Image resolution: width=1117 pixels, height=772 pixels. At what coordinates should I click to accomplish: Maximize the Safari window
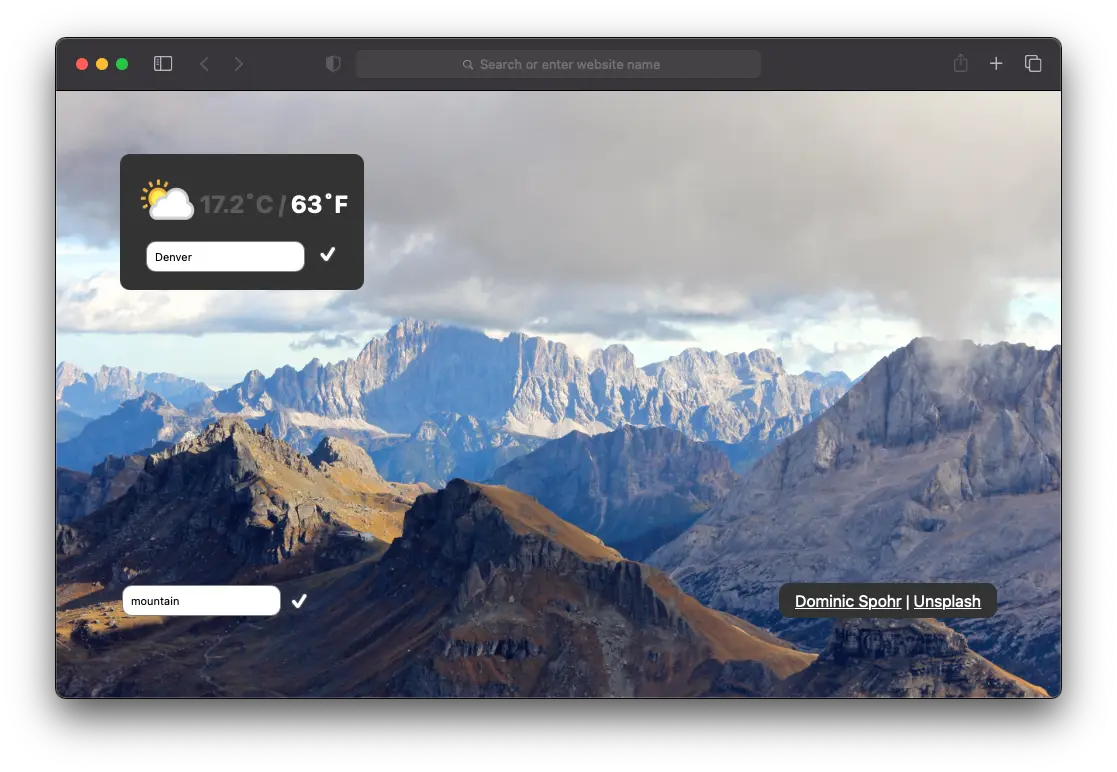point(122,64)
